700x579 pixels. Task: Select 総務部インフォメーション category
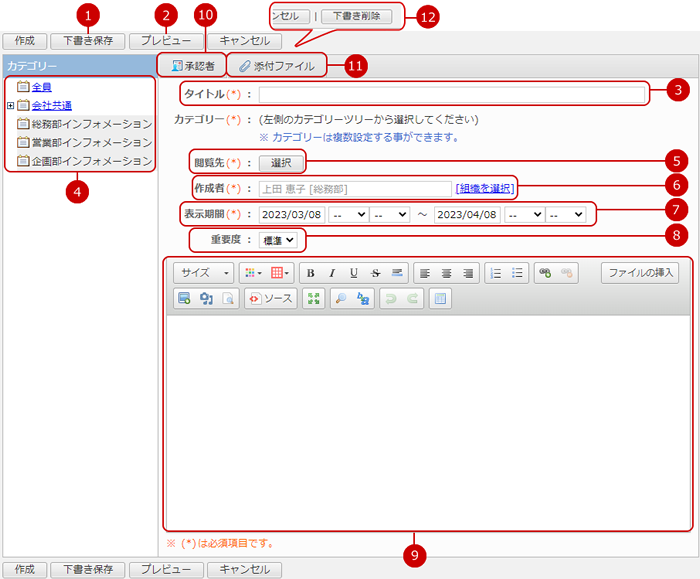(91, 124)
